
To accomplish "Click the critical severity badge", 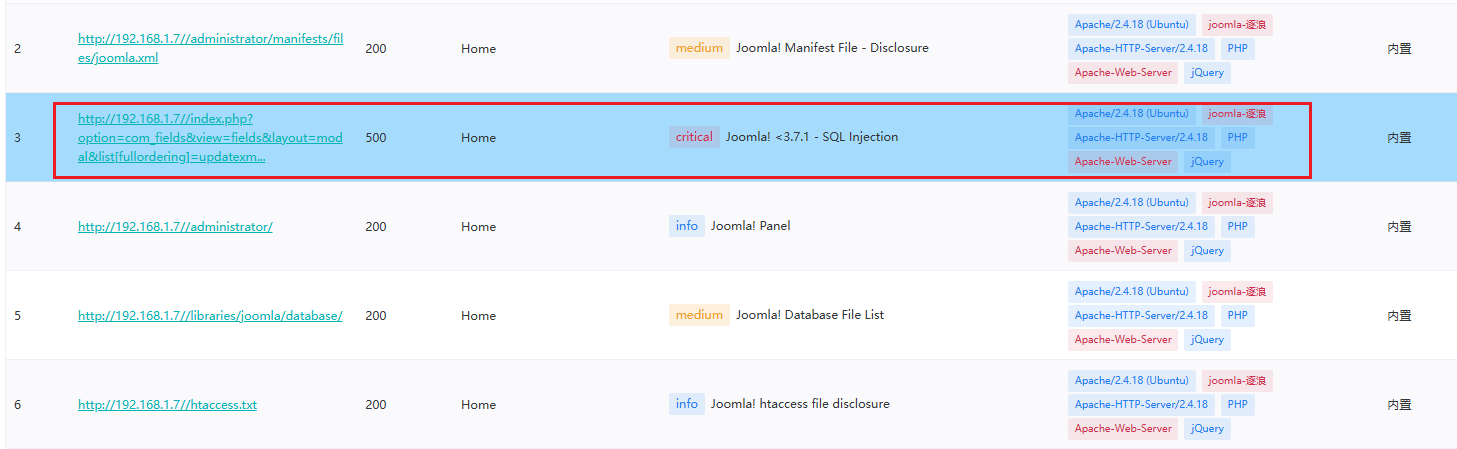I will (694, 137).
